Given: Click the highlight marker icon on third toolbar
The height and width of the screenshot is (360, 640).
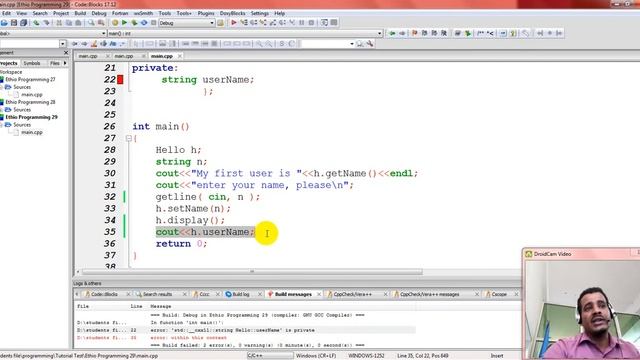Looking at the screenshot, I should (94, 44).
